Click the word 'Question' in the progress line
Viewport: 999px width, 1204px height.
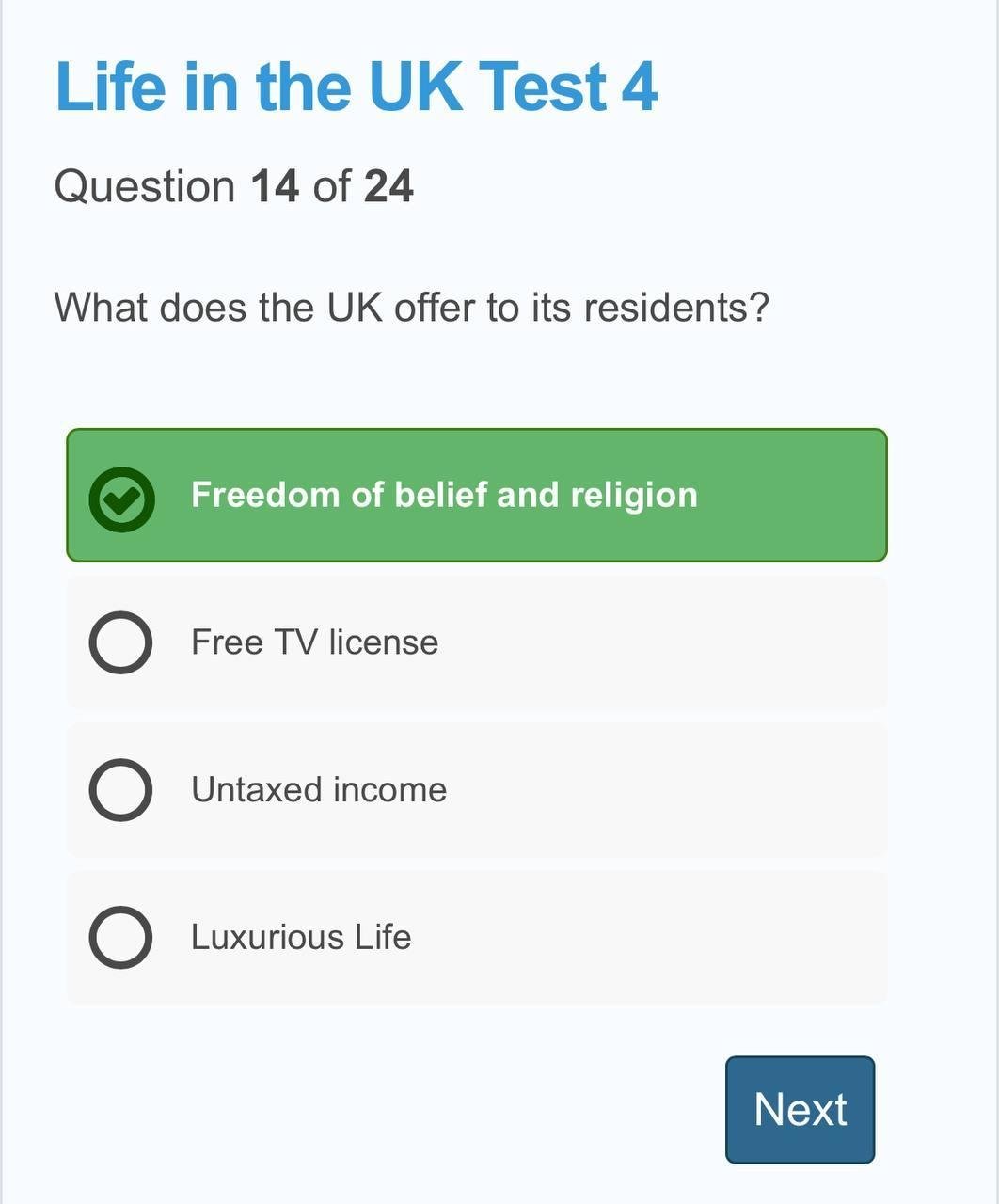(145, 186)
